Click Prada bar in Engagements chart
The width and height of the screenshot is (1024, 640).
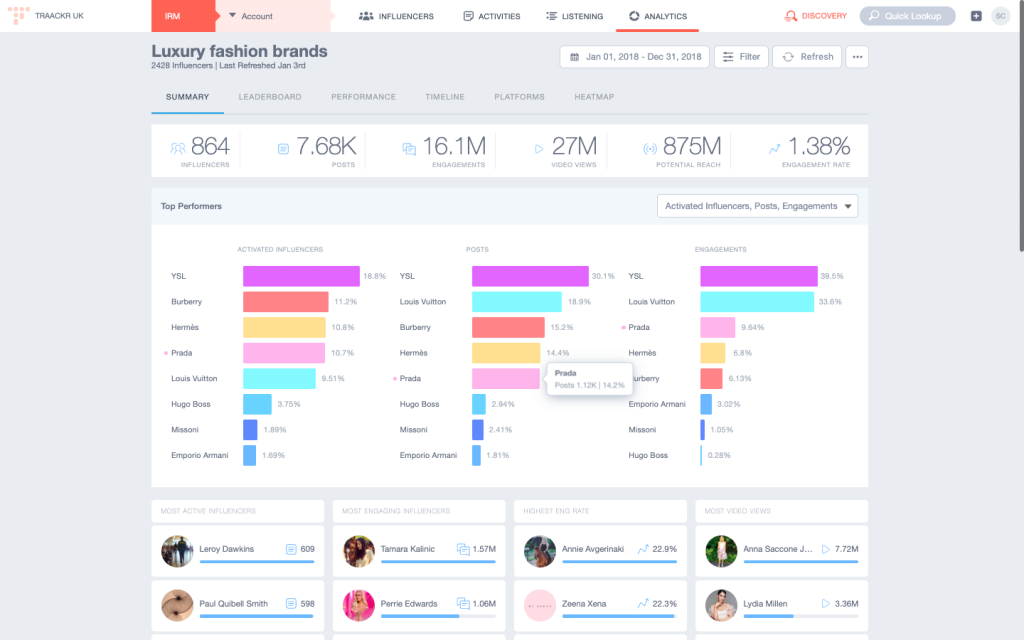coord(718,327)
